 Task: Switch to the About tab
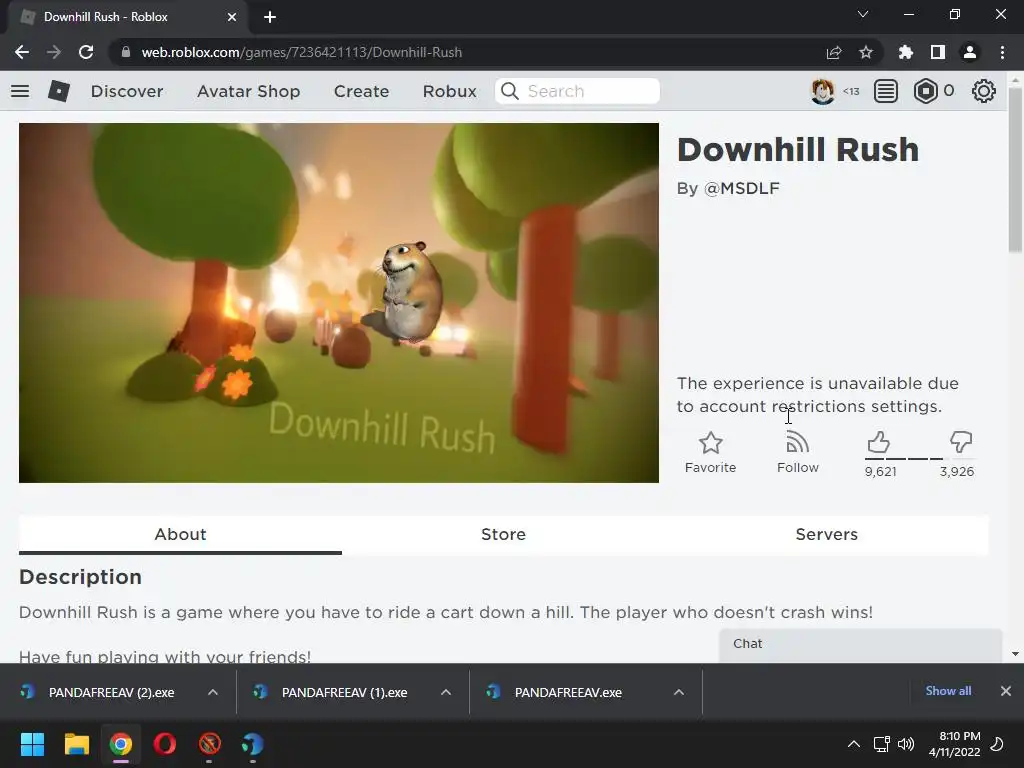tap(180, 534)
